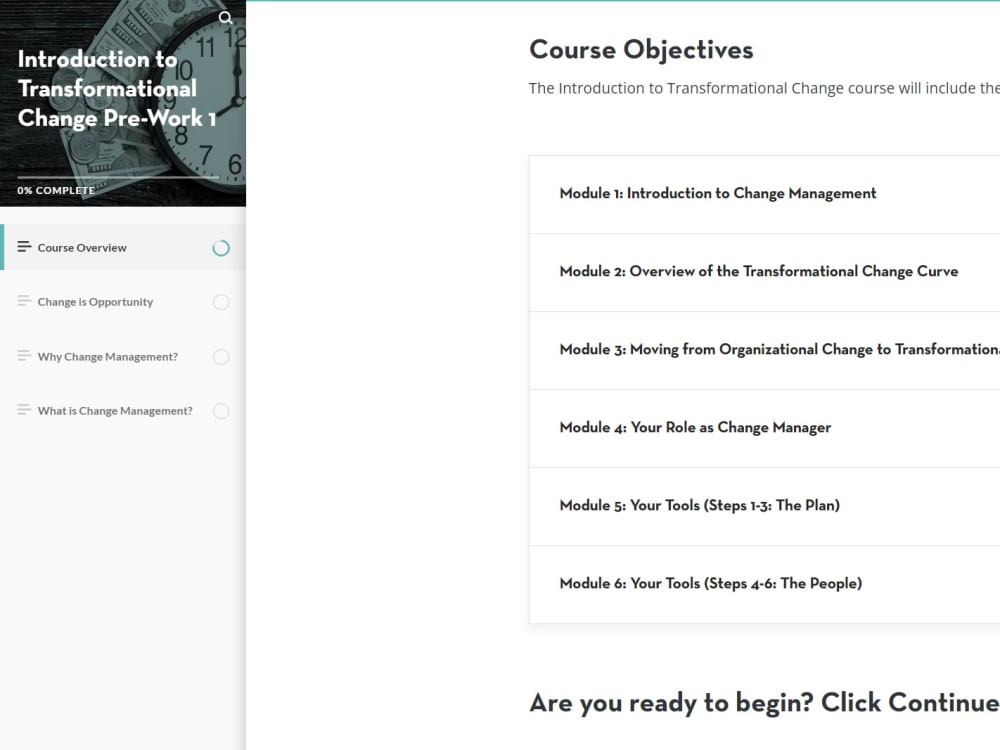The height and width of the screenshot is (750, 1000).
Task: Click the teal active-lesson indicator bar
Action: (x=2, y=246)
